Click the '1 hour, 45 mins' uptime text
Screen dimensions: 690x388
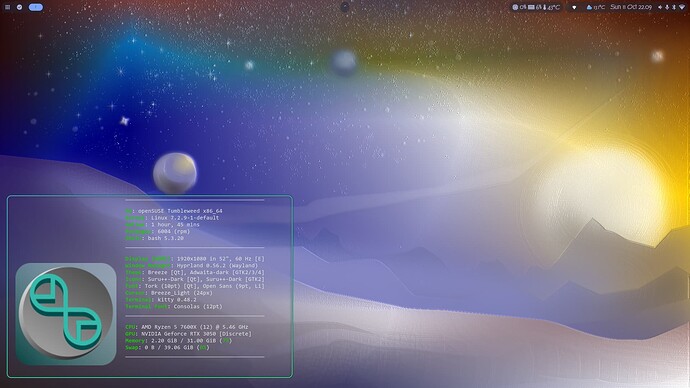(x=175, y=224)
